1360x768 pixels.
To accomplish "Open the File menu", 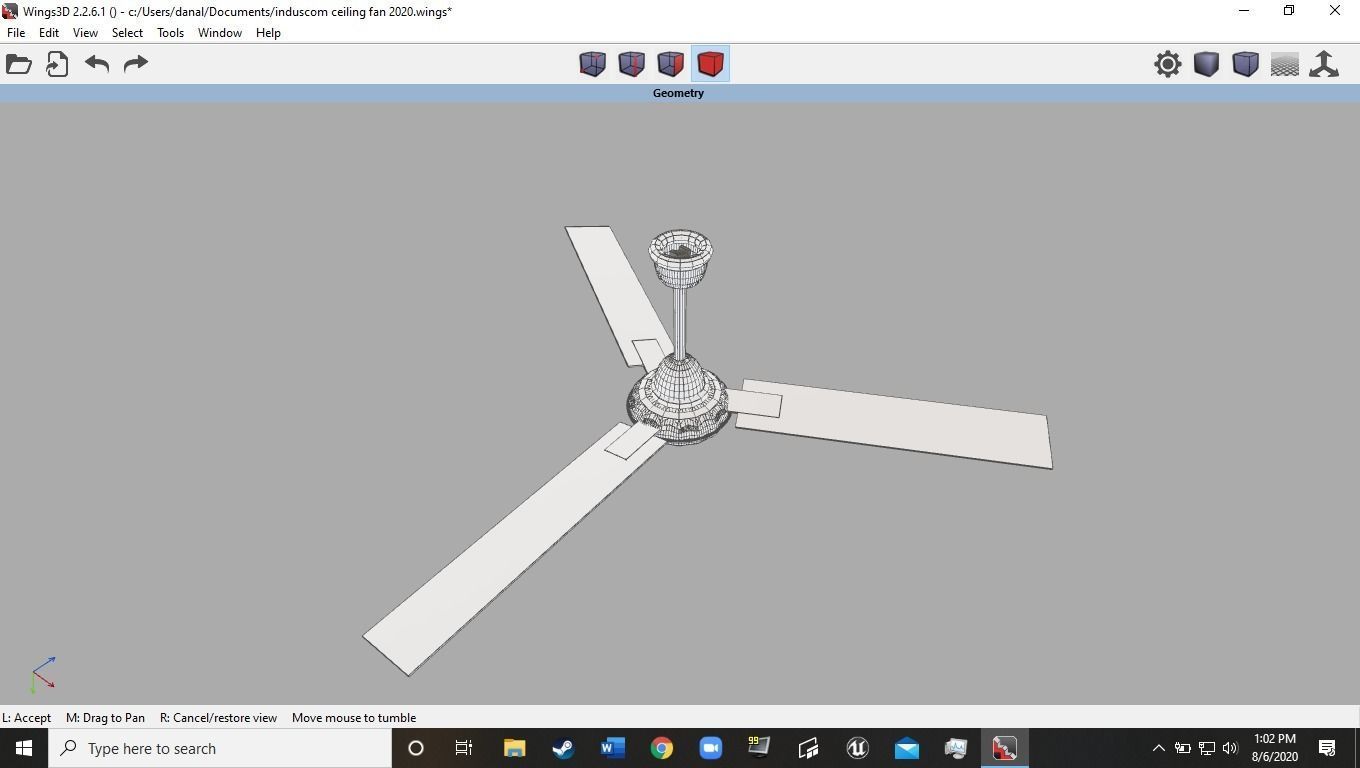I will point(16,33).
